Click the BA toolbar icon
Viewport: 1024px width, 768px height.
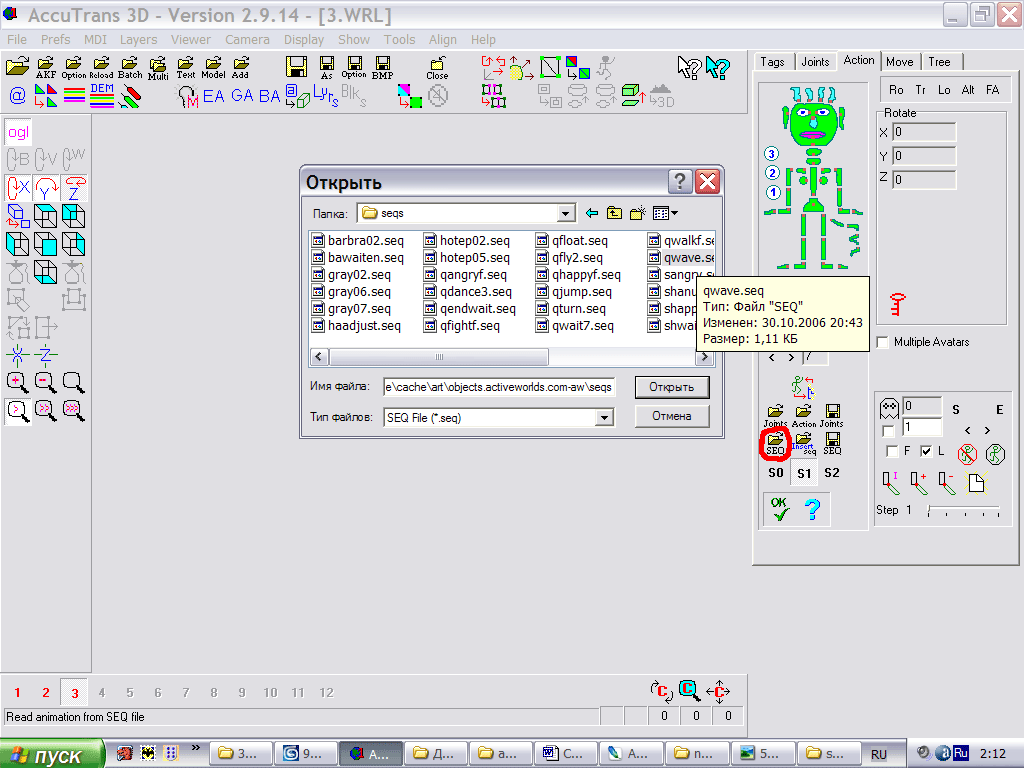(x=269, y=96)
